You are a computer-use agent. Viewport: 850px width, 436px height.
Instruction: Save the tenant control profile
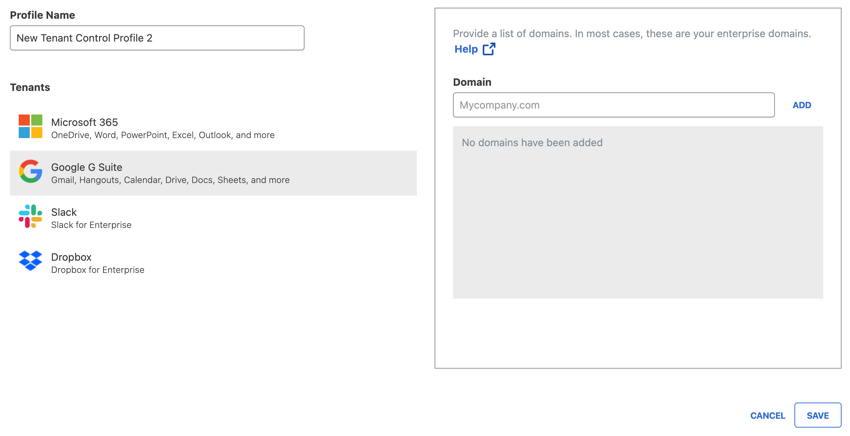pos(817,415)
